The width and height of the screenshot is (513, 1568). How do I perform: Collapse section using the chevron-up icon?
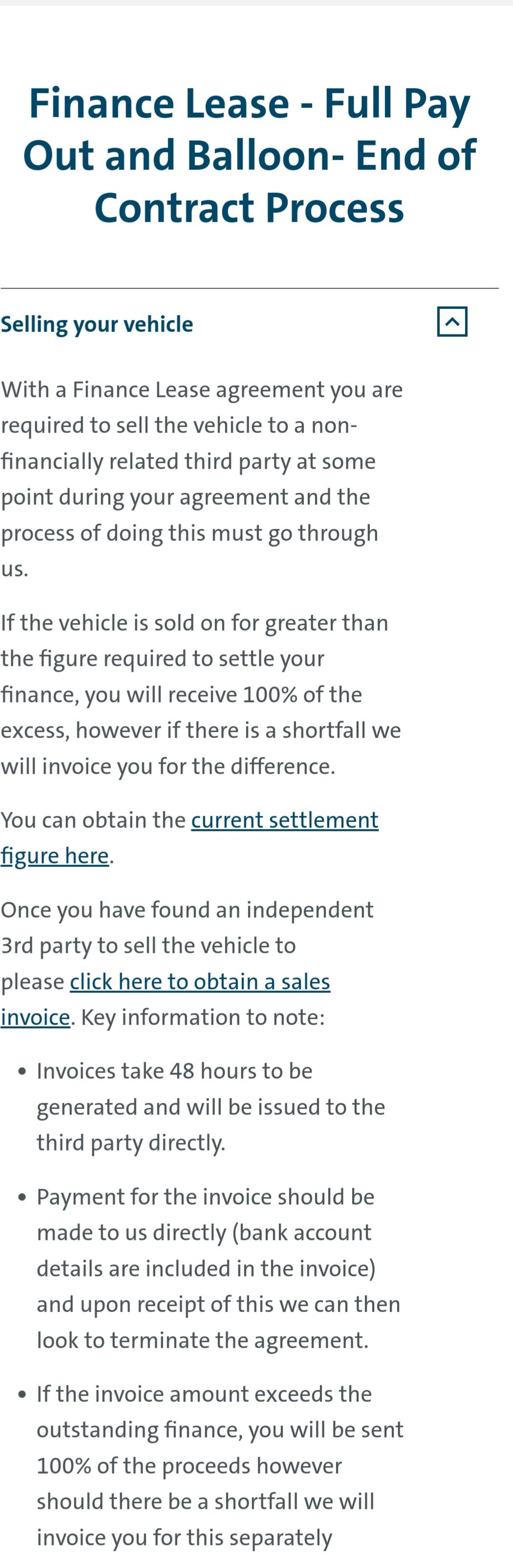451,321
